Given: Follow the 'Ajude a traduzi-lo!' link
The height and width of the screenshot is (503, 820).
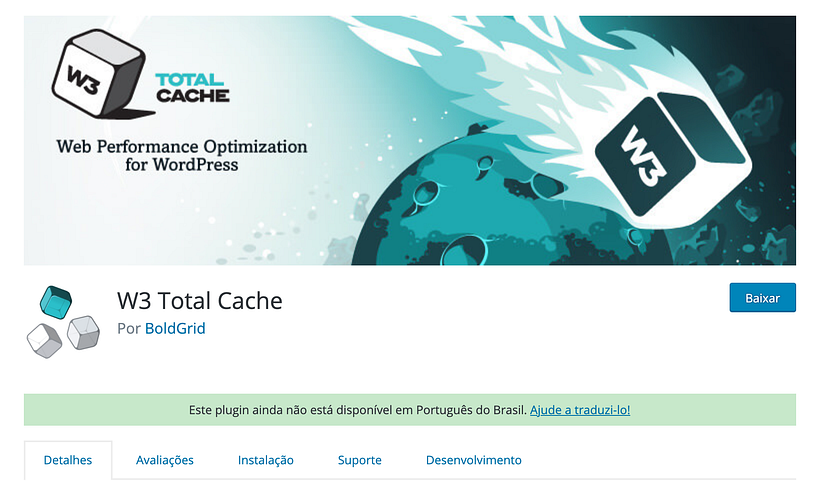Looking at the screenshot, I should click(x=579, y=410).
